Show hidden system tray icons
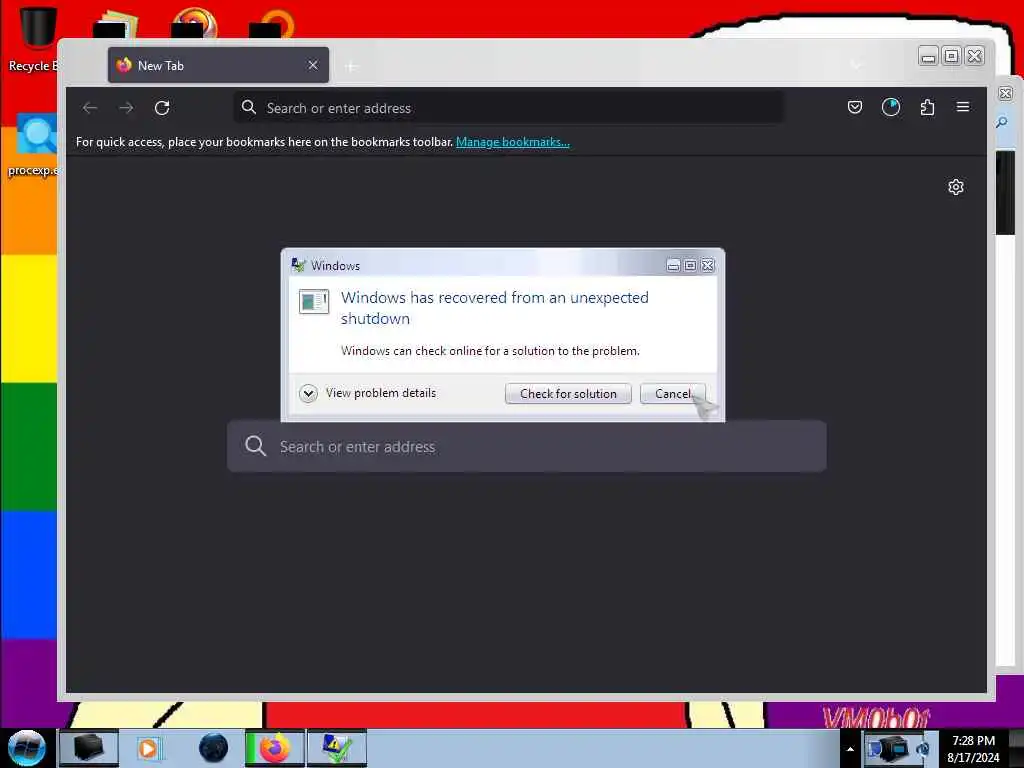The image size is (1024, 768). [850, 749]
